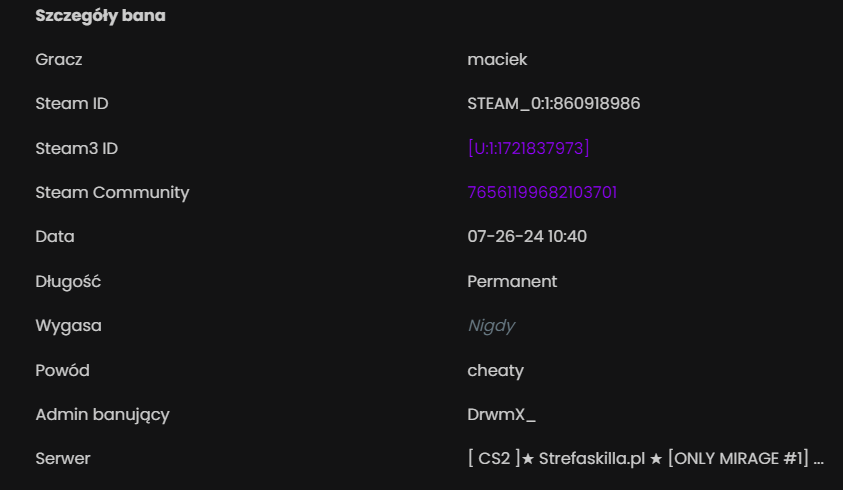
Task: Click the Szczegóły bana heading
Action: click(x=101, y=16)
